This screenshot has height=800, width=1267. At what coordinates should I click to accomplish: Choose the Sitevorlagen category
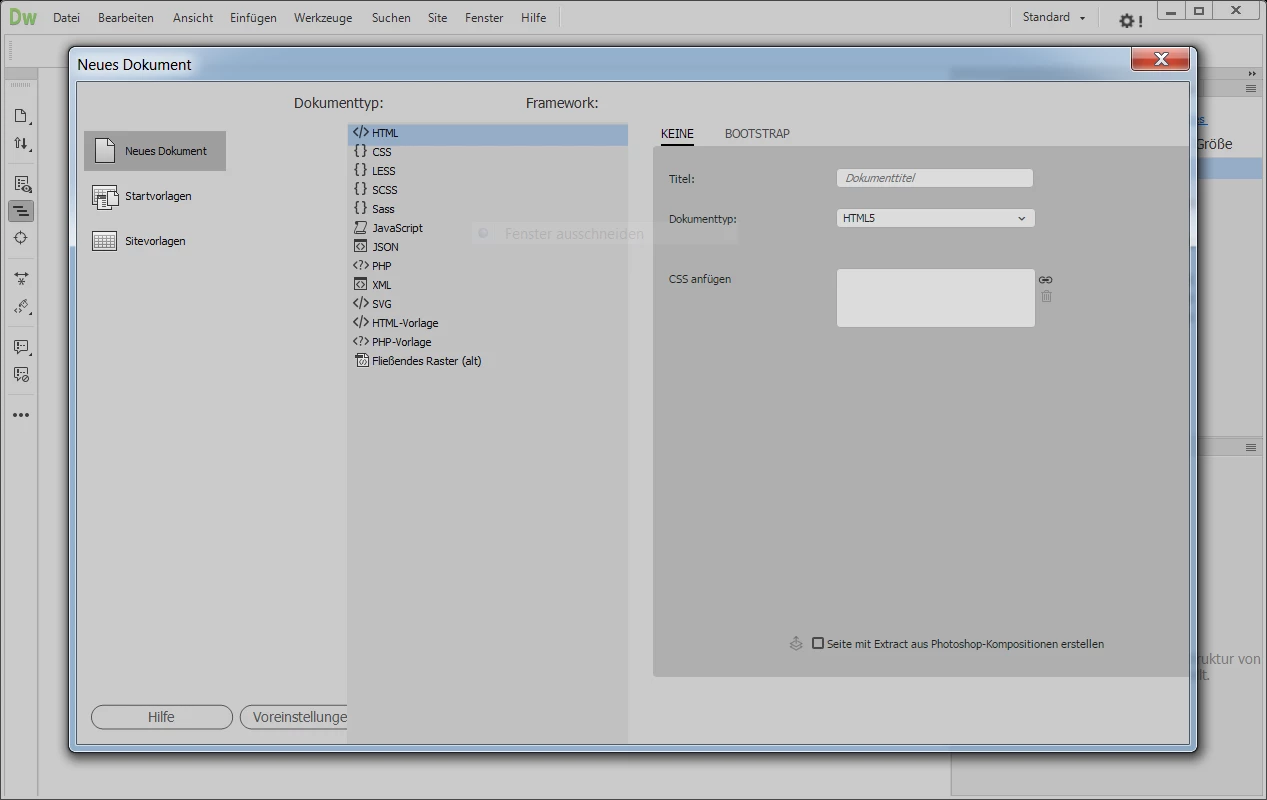[x=155, y=241]
